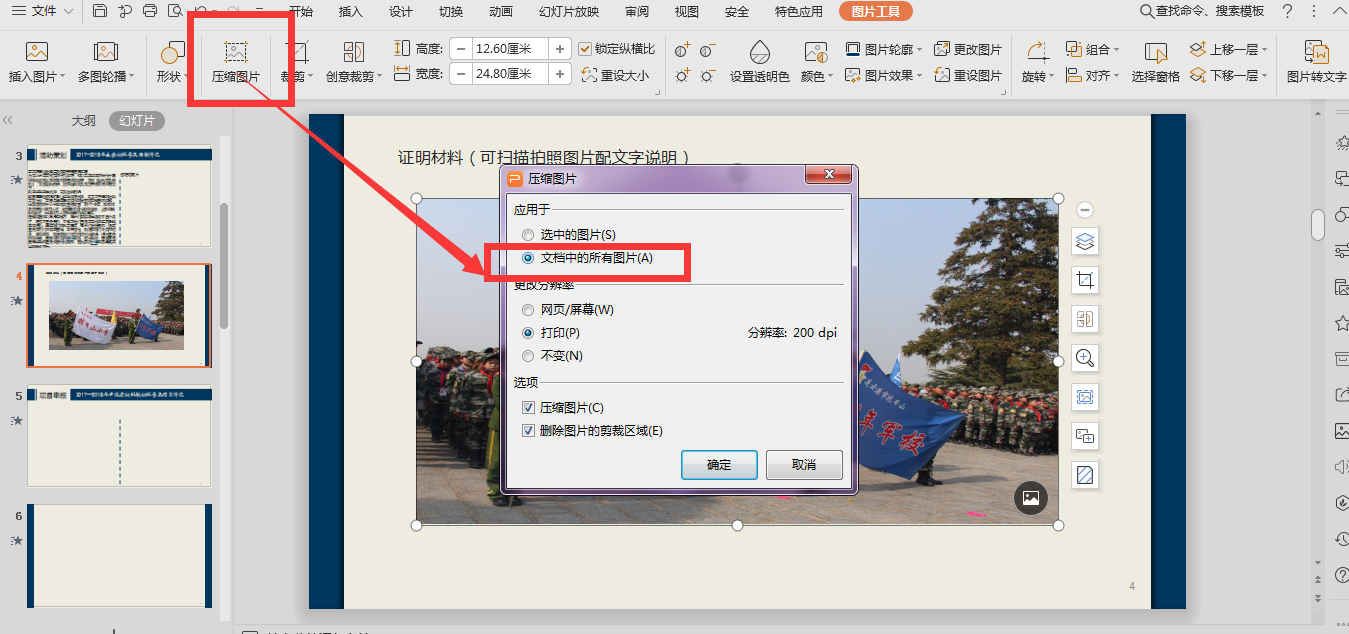Toggle the 锁定纵横比 checkbox
This screenshot has width=1349, height=634.
pos(585,48)
